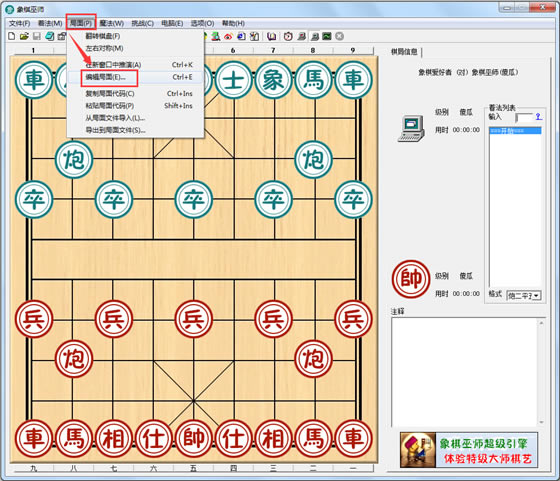Click the clock timer toolbar icon
Screen dimensions: 560x481
coord(288,36)
